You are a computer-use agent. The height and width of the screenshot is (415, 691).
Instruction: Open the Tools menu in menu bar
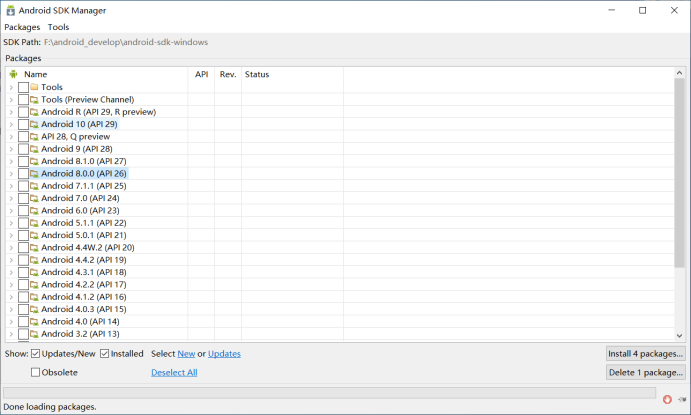58,27
